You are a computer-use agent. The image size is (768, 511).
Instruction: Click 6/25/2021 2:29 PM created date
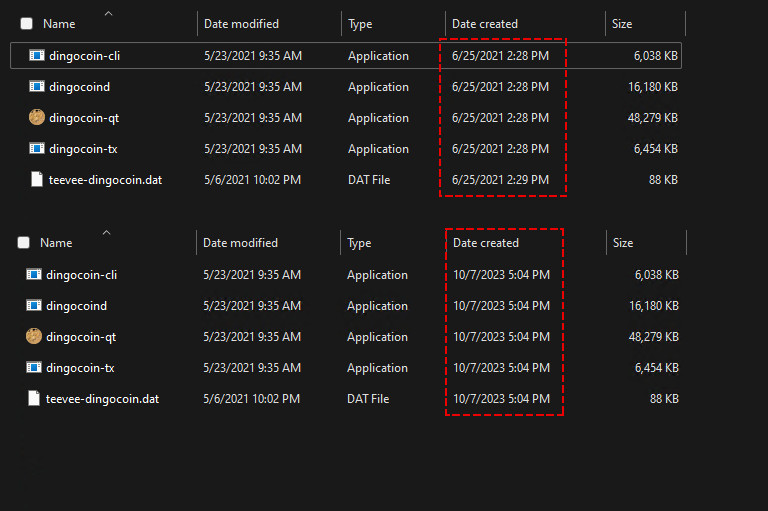tap(500, 180)
